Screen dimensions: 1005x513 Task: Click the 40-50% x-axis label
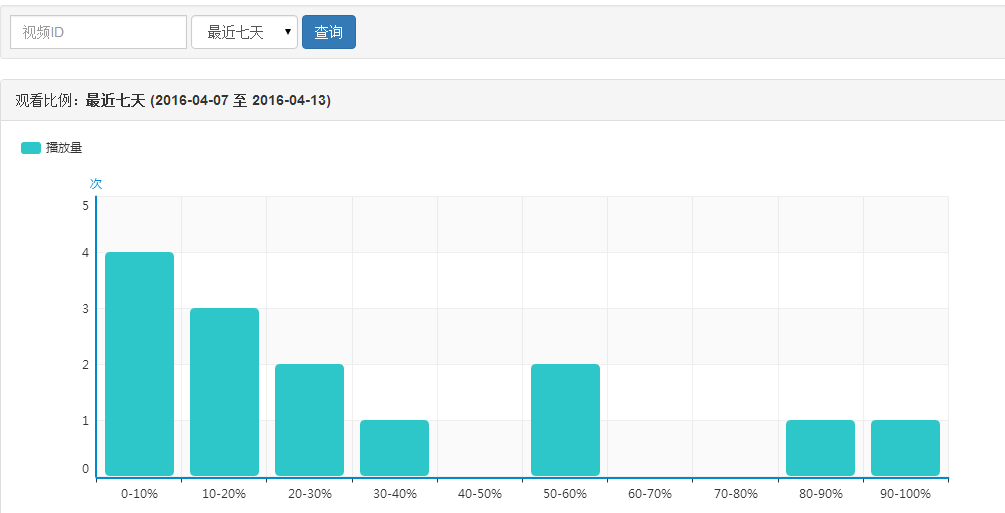[x=480, y=494]
